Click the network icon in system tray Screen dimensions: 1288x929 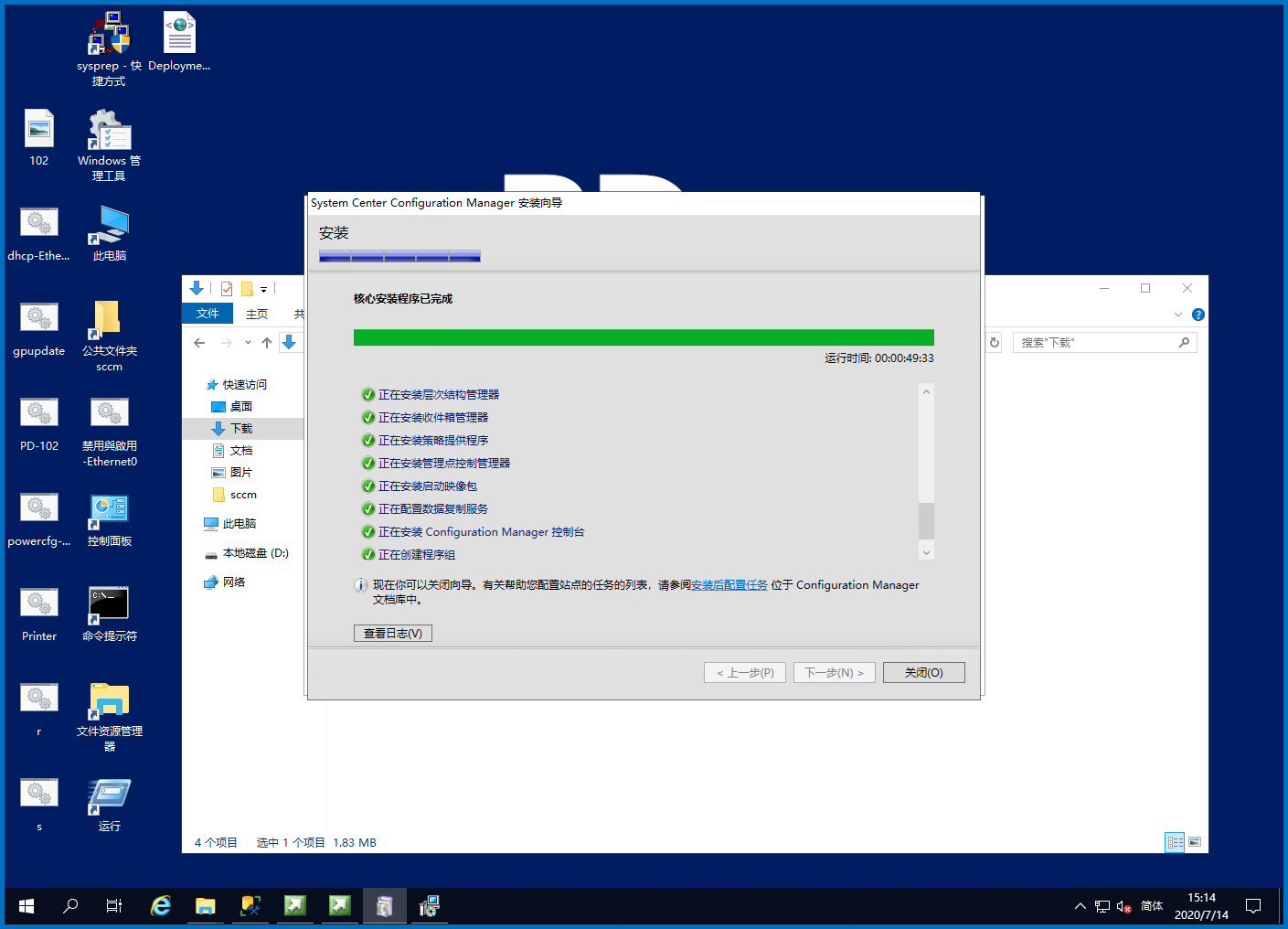click(1102, 906)
